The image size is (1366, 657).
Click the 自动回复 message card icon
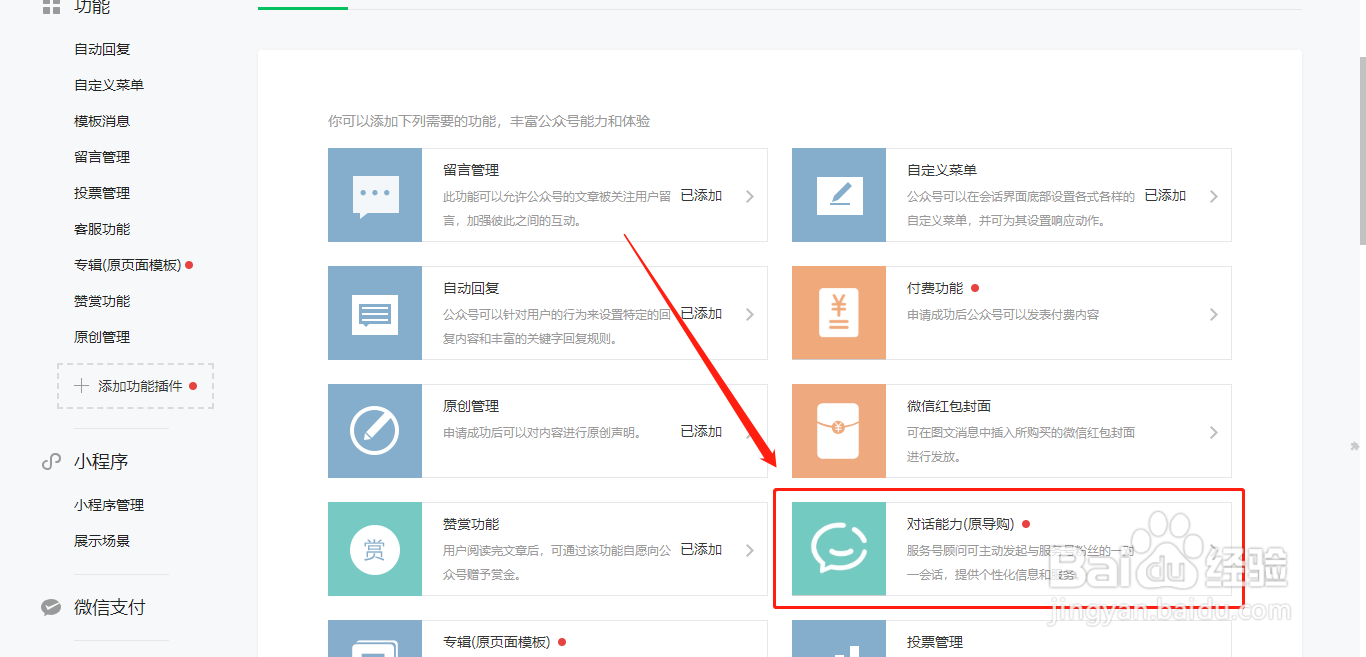[x=375, y=313]
